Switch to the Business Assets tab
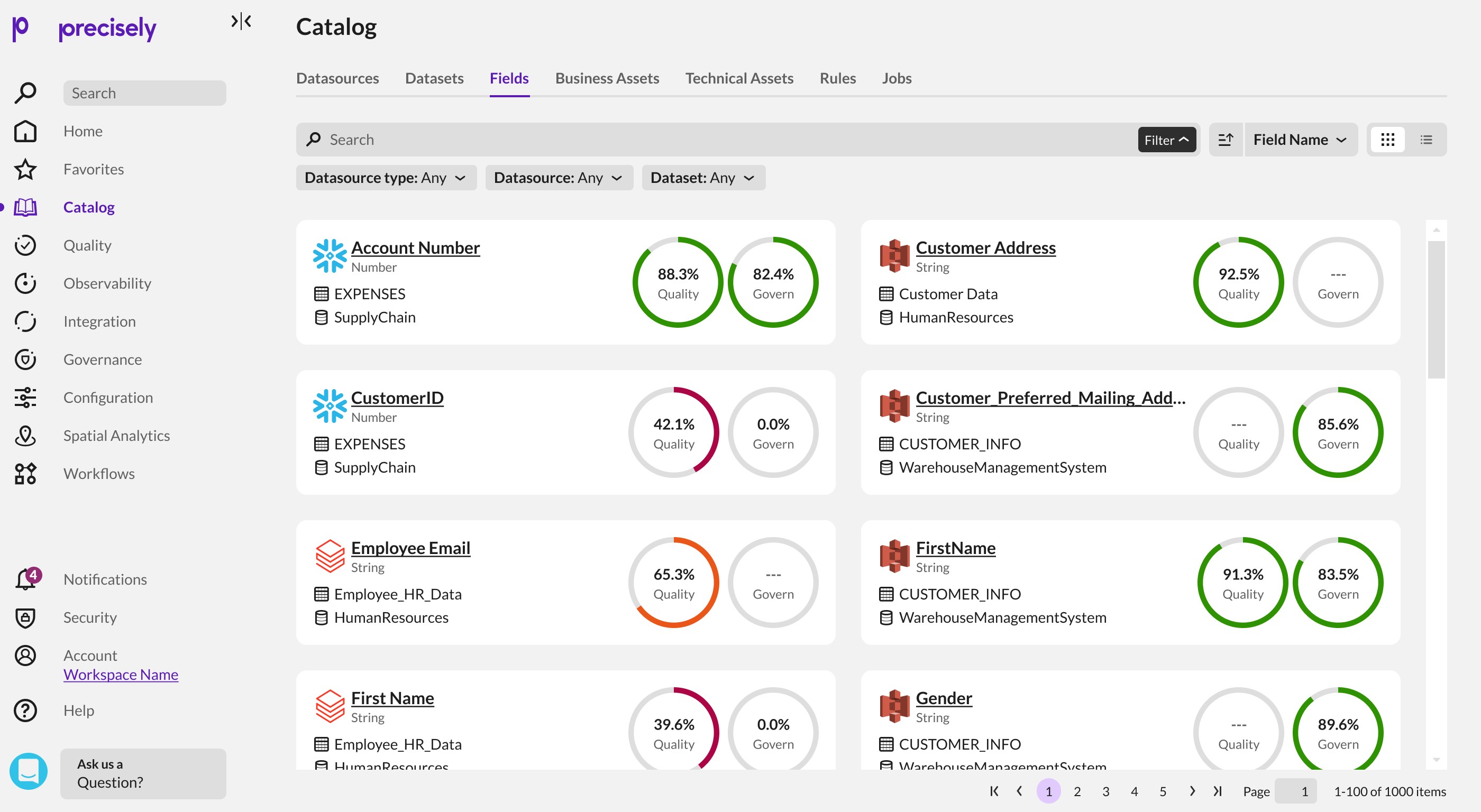Screen dimensions: 1481x812 pos(607,78)
